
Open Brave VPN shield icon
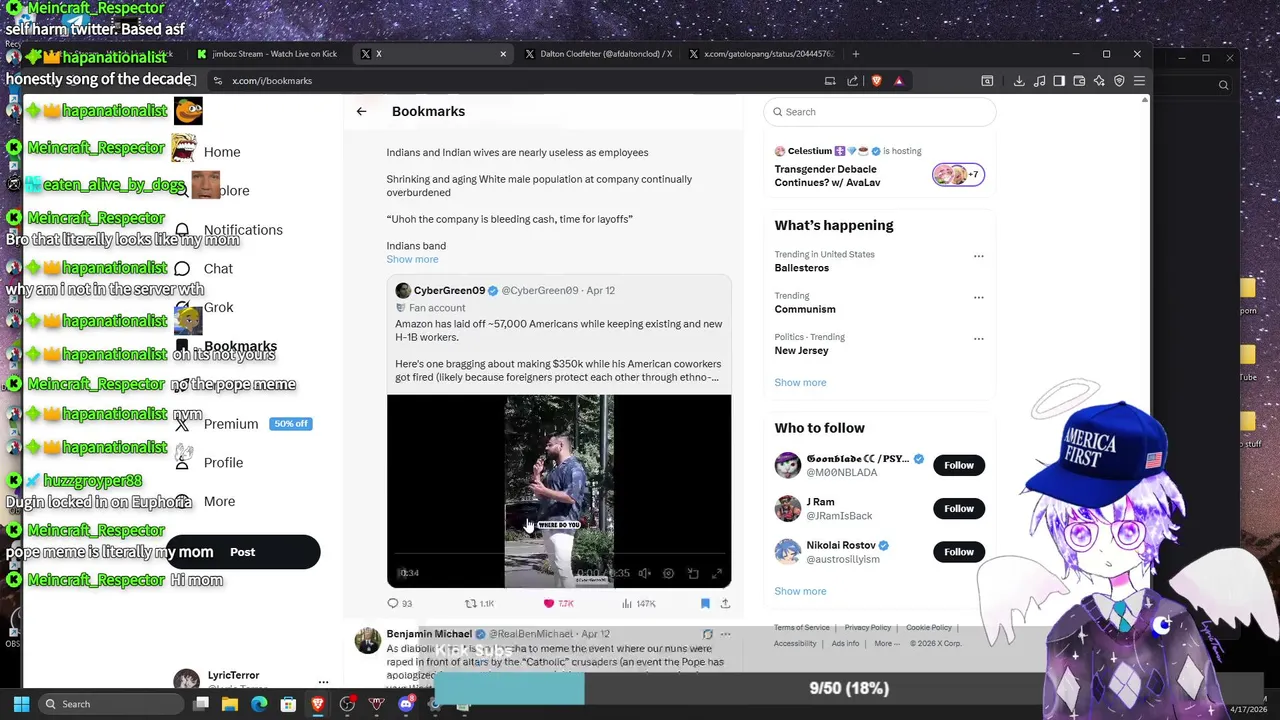point(1119,81)
